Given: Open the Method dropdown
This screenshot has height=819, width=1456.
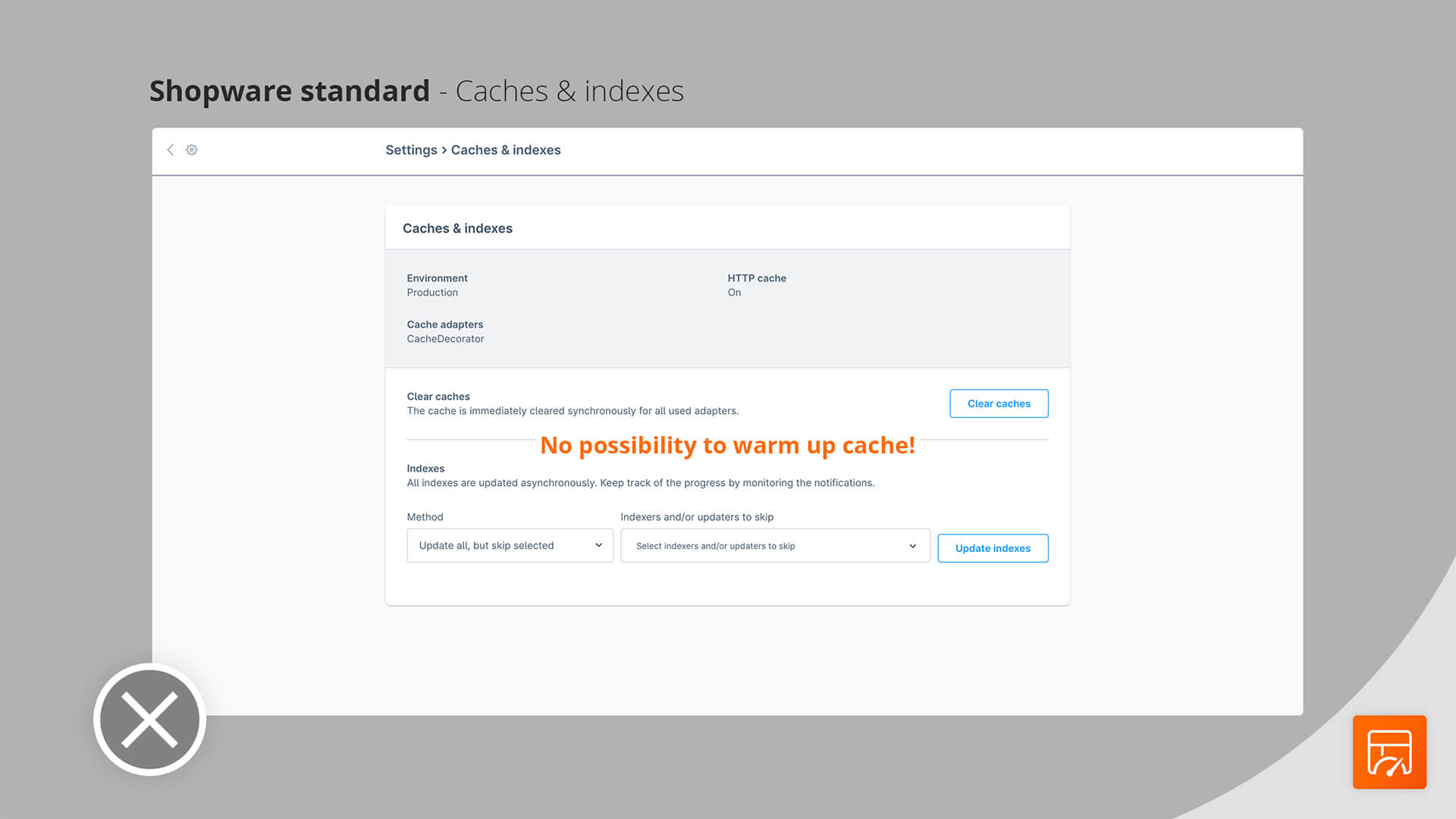Looking at the screenshot, I should (x=510, y=545).
